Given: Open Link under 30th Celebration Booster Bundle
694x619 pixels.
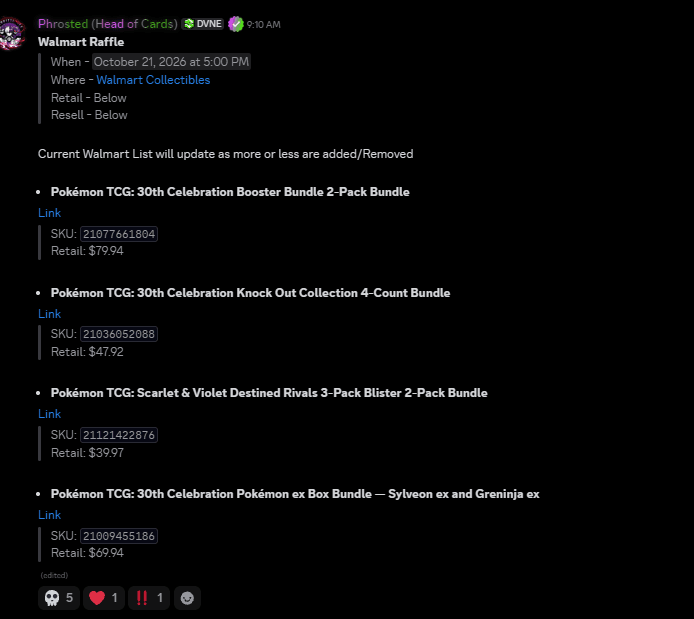Looking at the screenshot, I should point(50,213).
